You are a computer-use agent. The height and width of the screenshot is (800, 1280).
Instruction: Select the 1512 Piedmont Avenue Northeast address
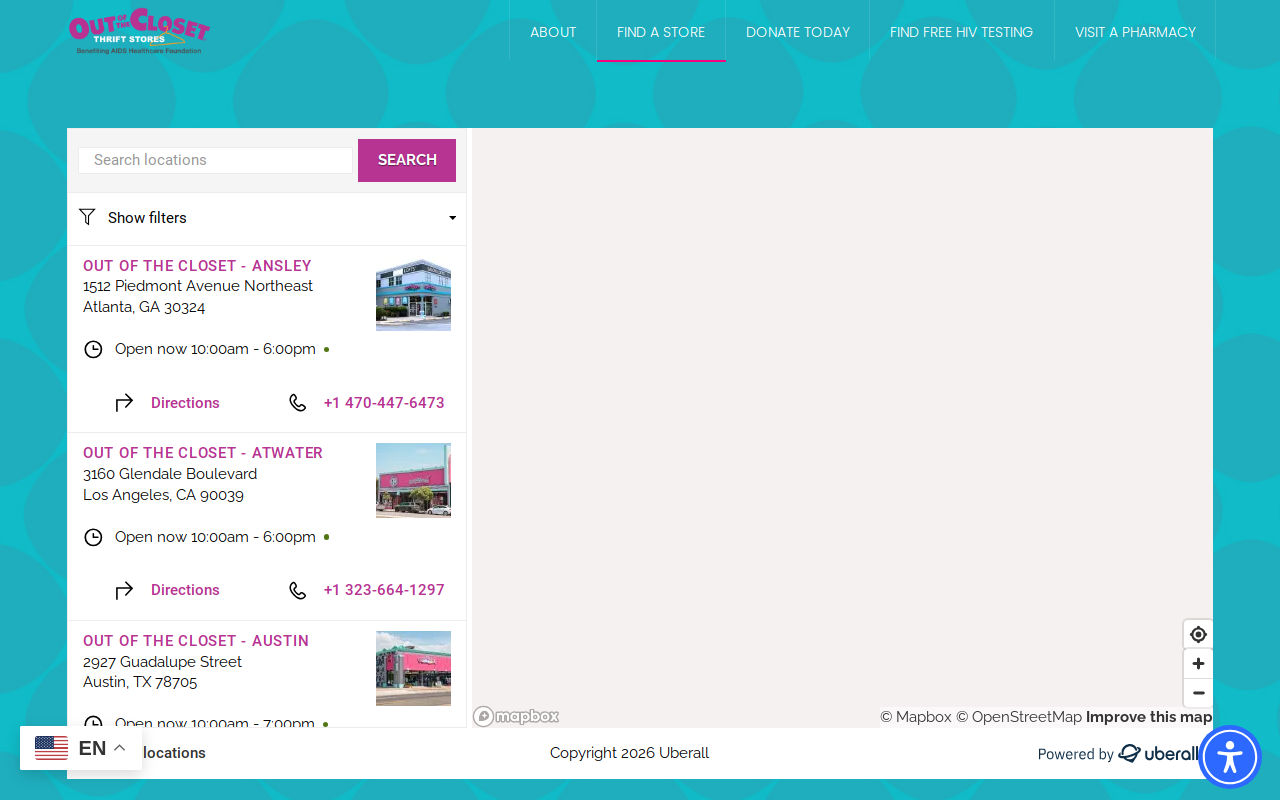(198, 286)
